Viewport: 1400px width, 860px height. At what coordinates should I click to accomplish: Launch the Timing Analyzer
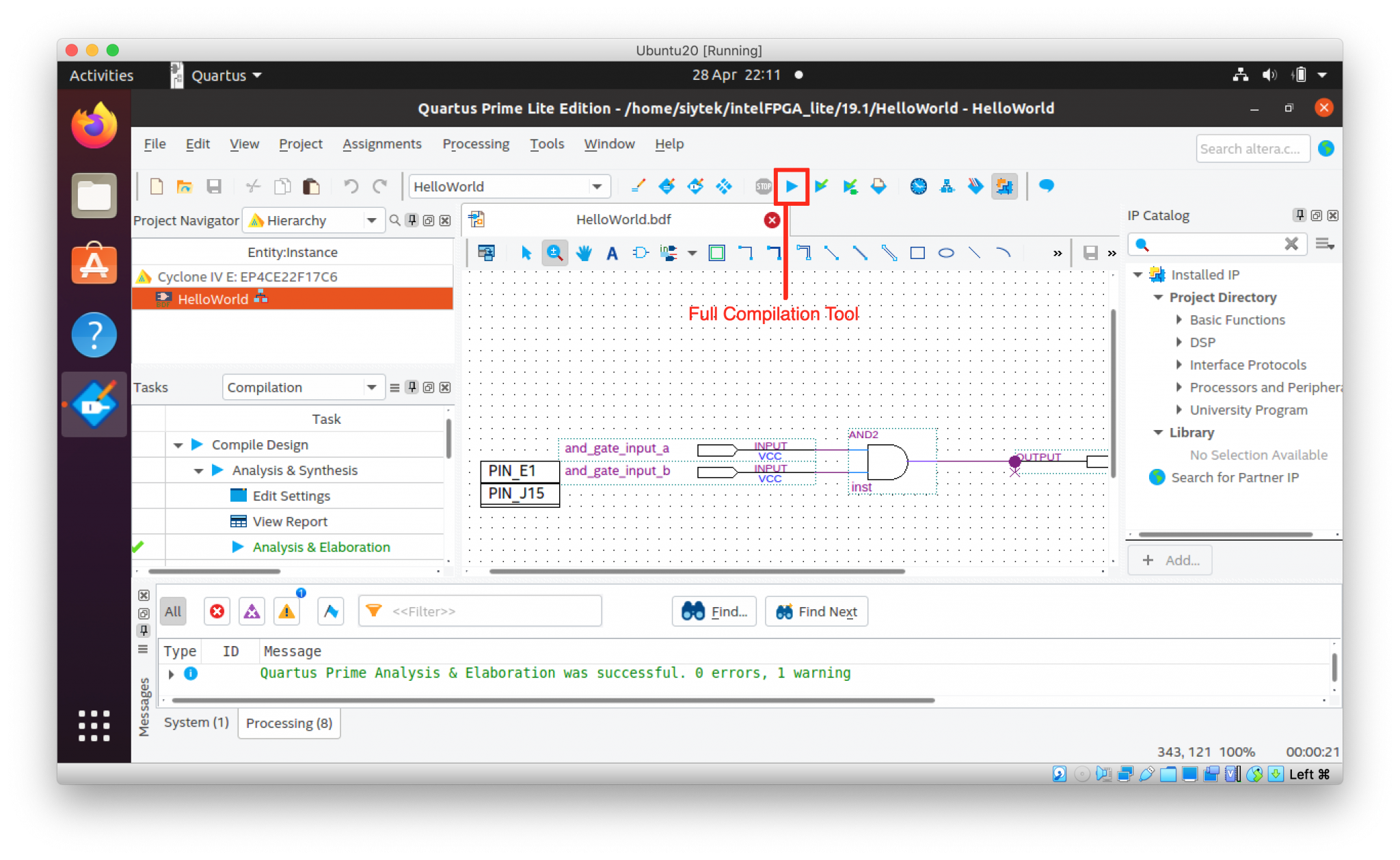919,186
